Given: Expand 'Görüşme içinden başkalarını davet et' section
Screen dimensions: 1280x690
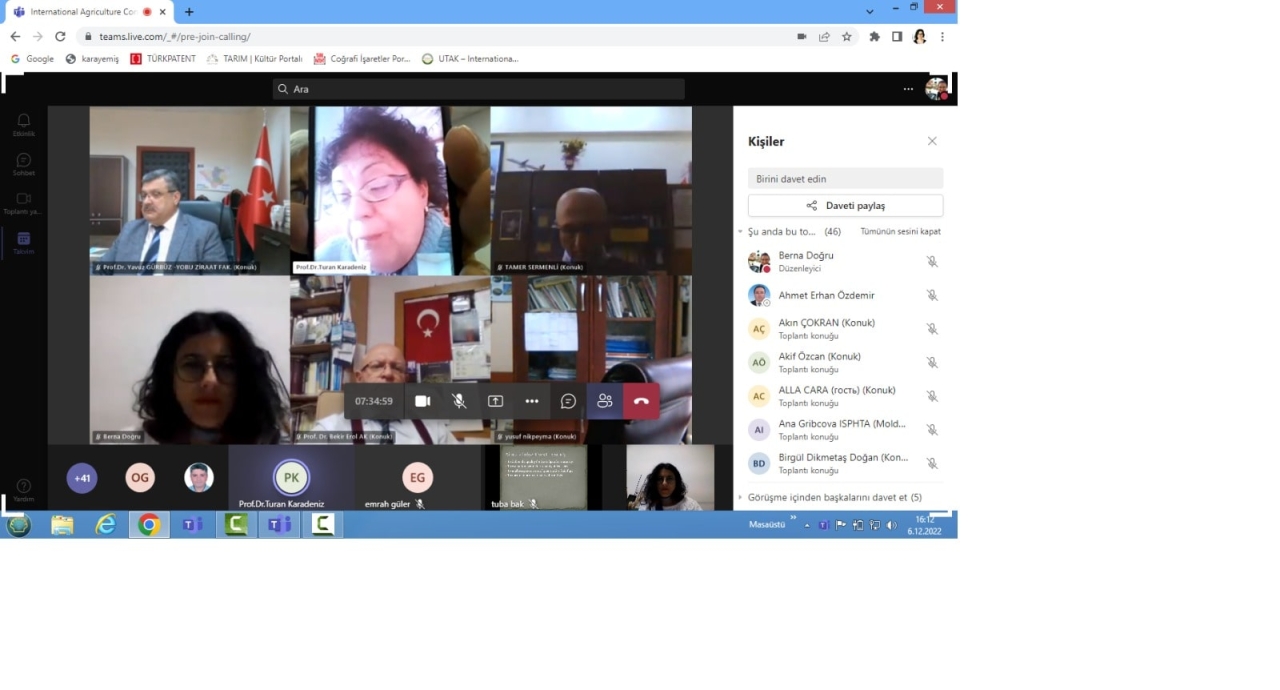Looking at the screenshot, I should 740,497.
